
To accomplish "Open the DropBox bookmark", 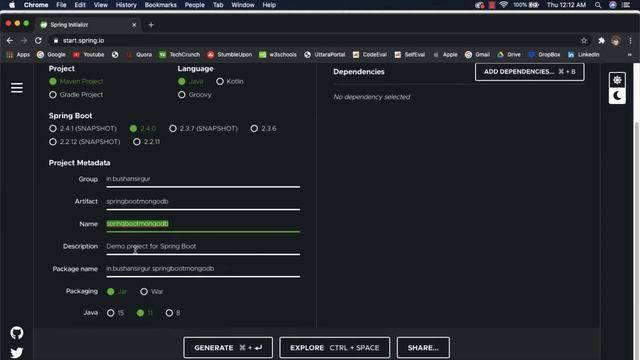I will (544, 55).
